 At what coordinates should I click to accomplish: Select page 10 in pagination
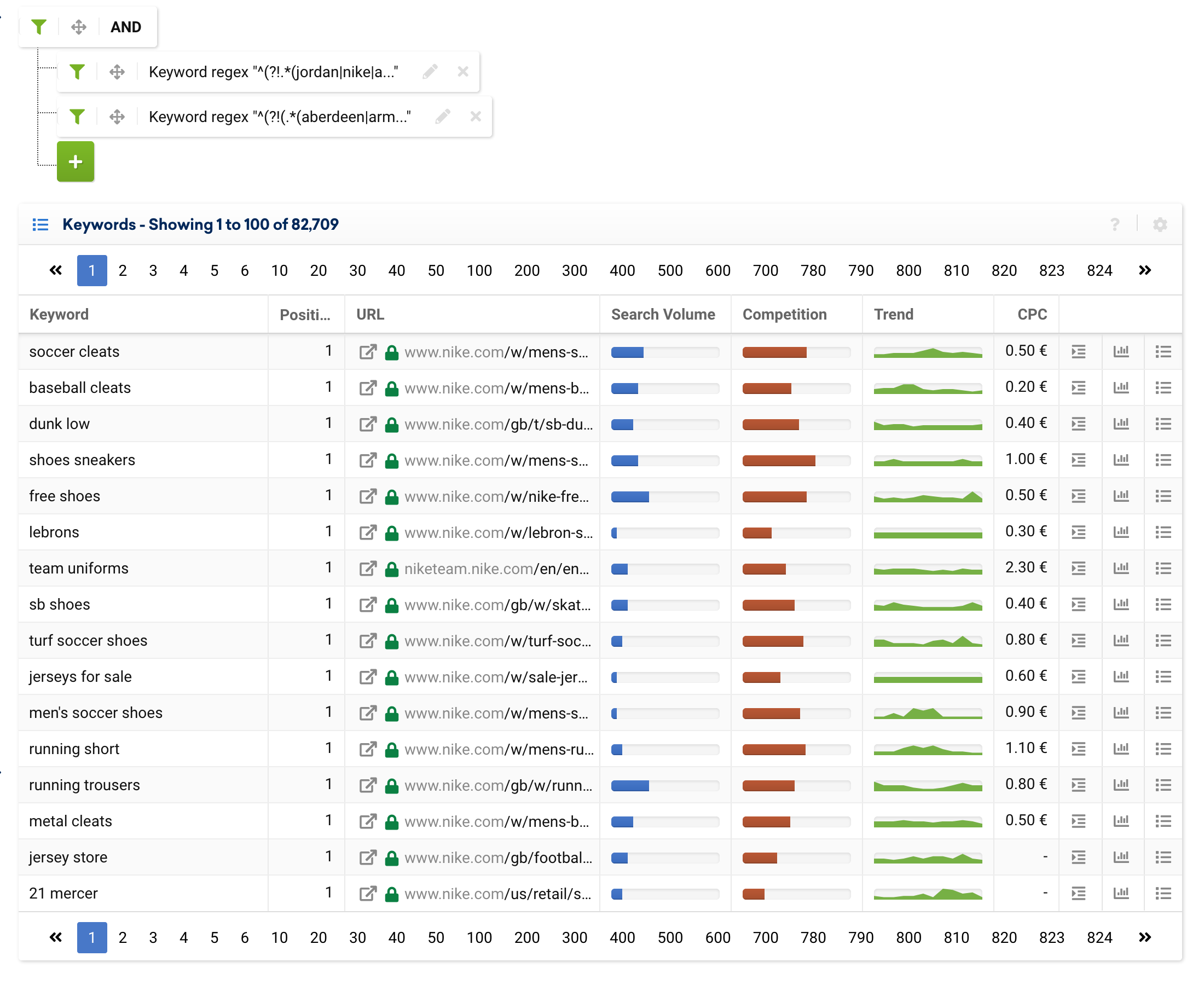(278, 271)
